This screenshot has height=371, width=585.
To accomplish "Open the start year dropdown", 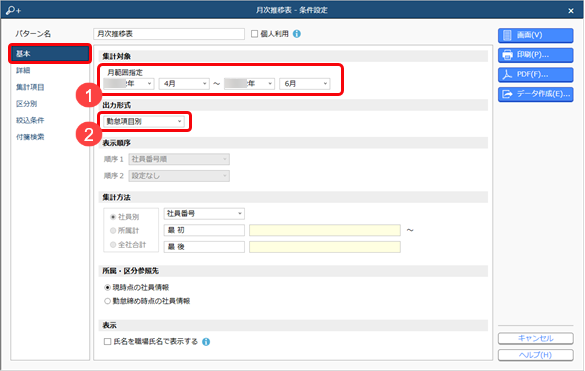I will [x=129, y=84].
